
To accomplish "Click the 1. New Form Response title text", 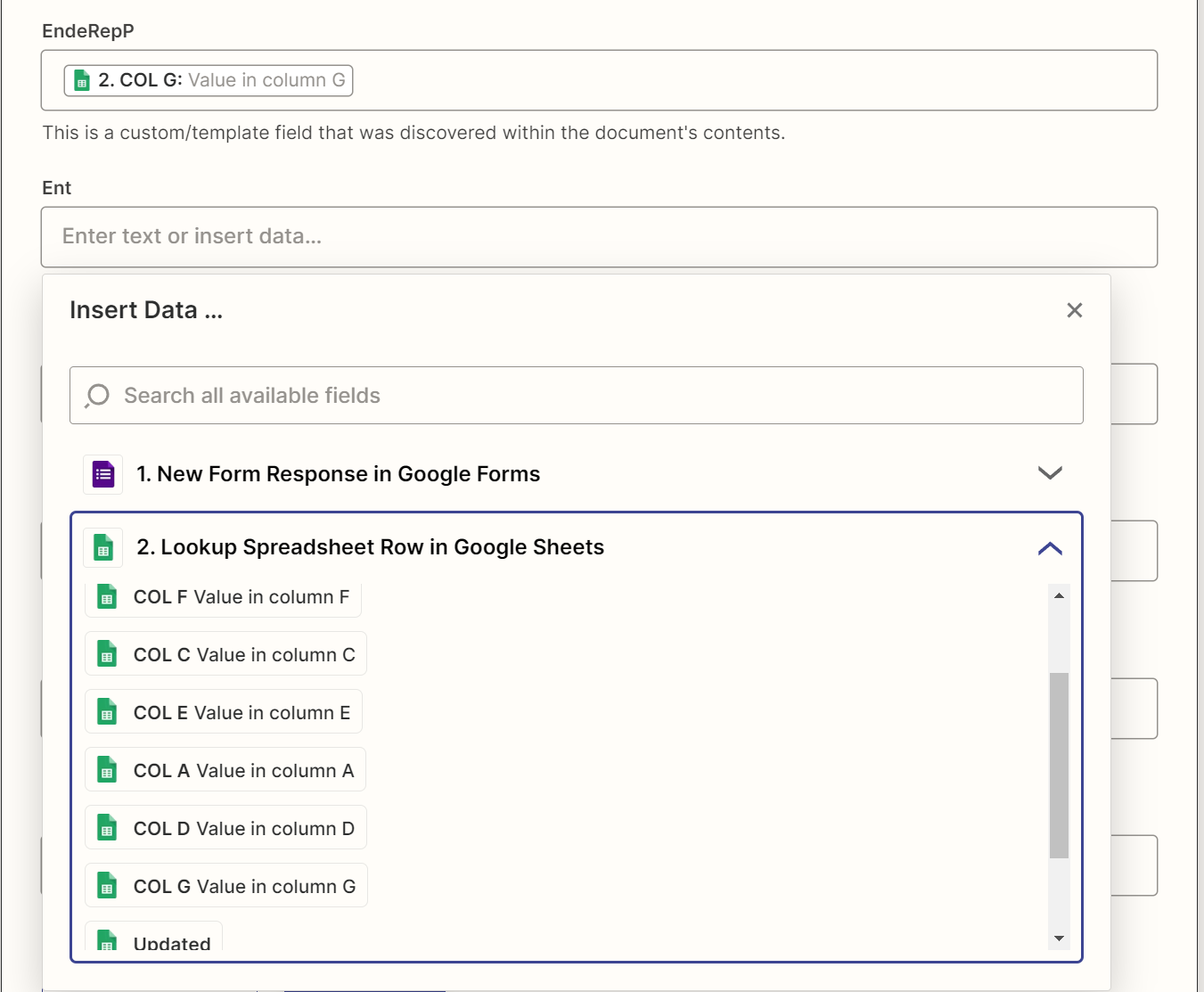I will point(338,474).
